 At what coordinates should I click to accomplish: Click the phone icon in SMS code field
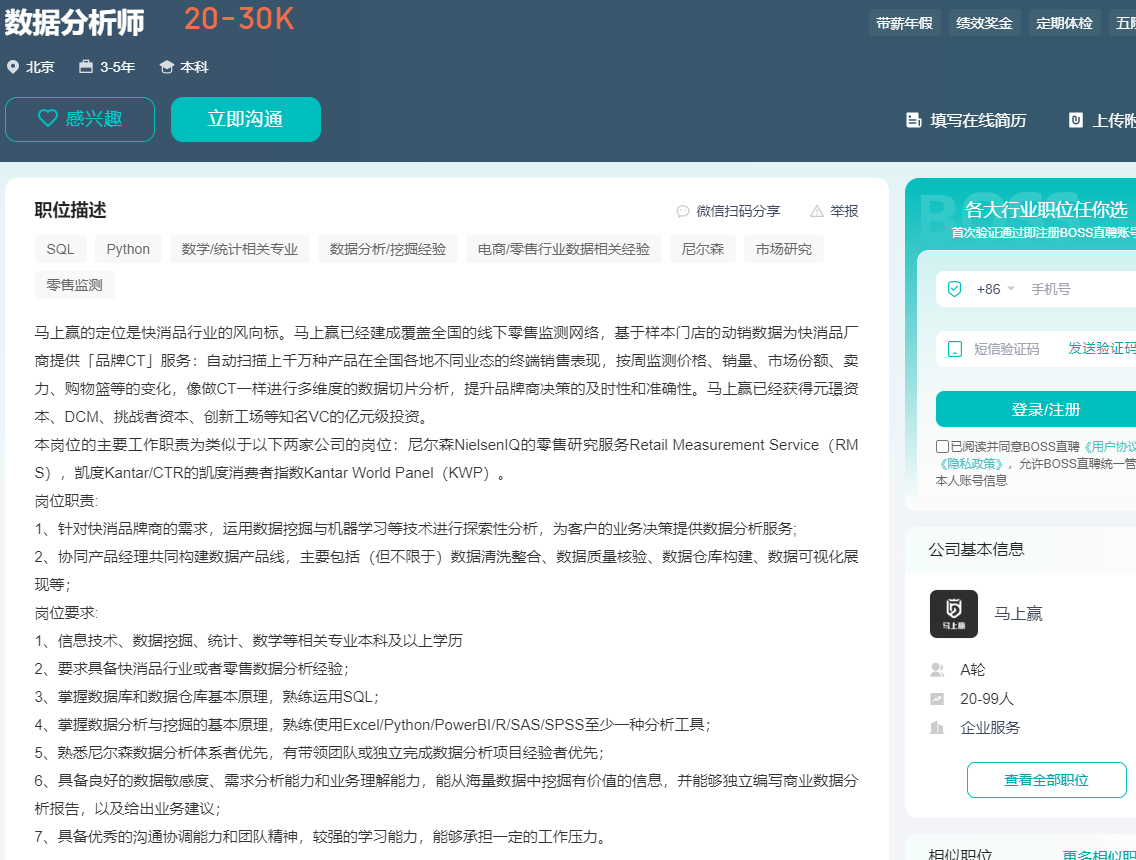(x=955, y=349)
